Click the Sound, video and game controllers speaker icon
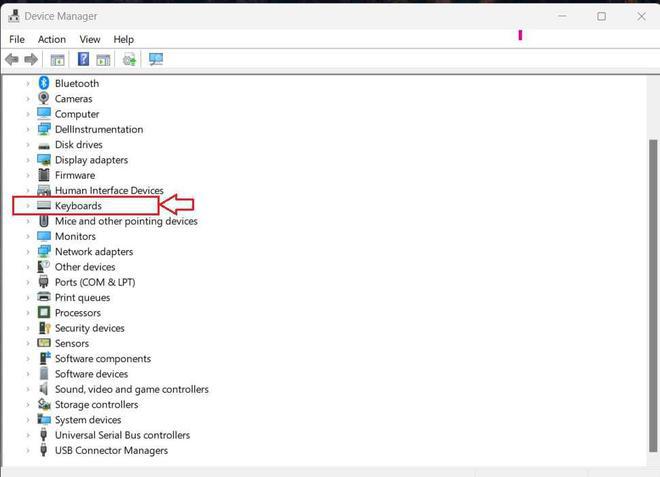The image size is (660, 477). click(x=43, y=389)
